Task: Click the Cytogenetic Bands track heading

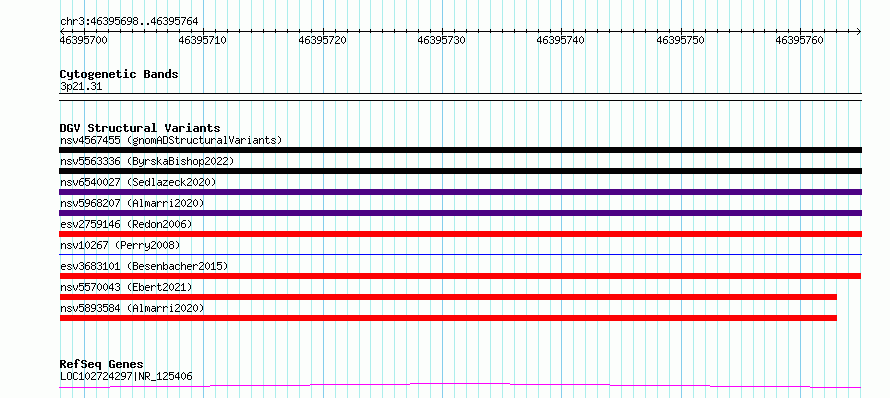Action: [119, 74]
